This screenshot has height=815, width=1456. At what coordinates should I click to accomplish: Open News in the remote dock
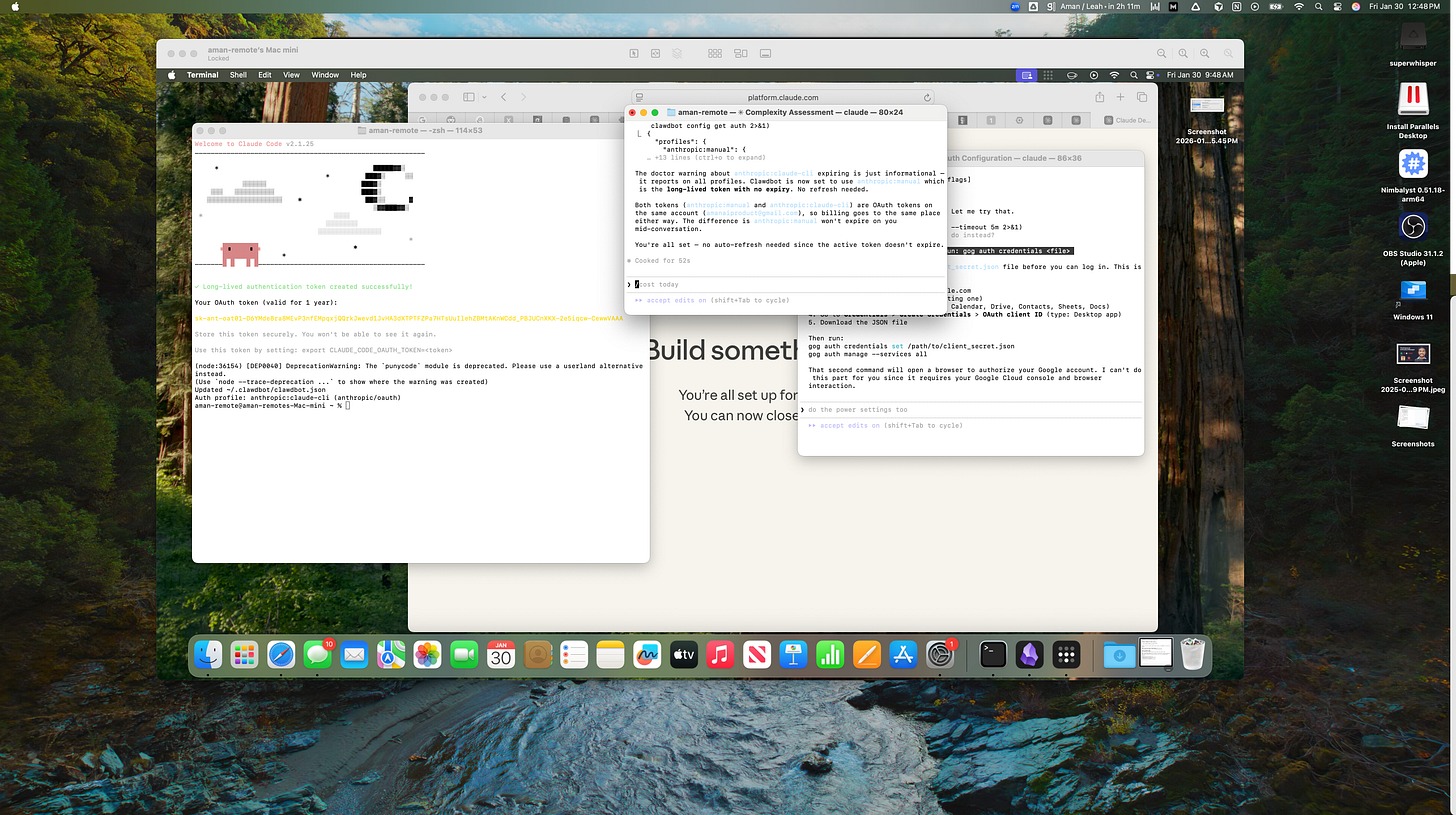[757, 655]
